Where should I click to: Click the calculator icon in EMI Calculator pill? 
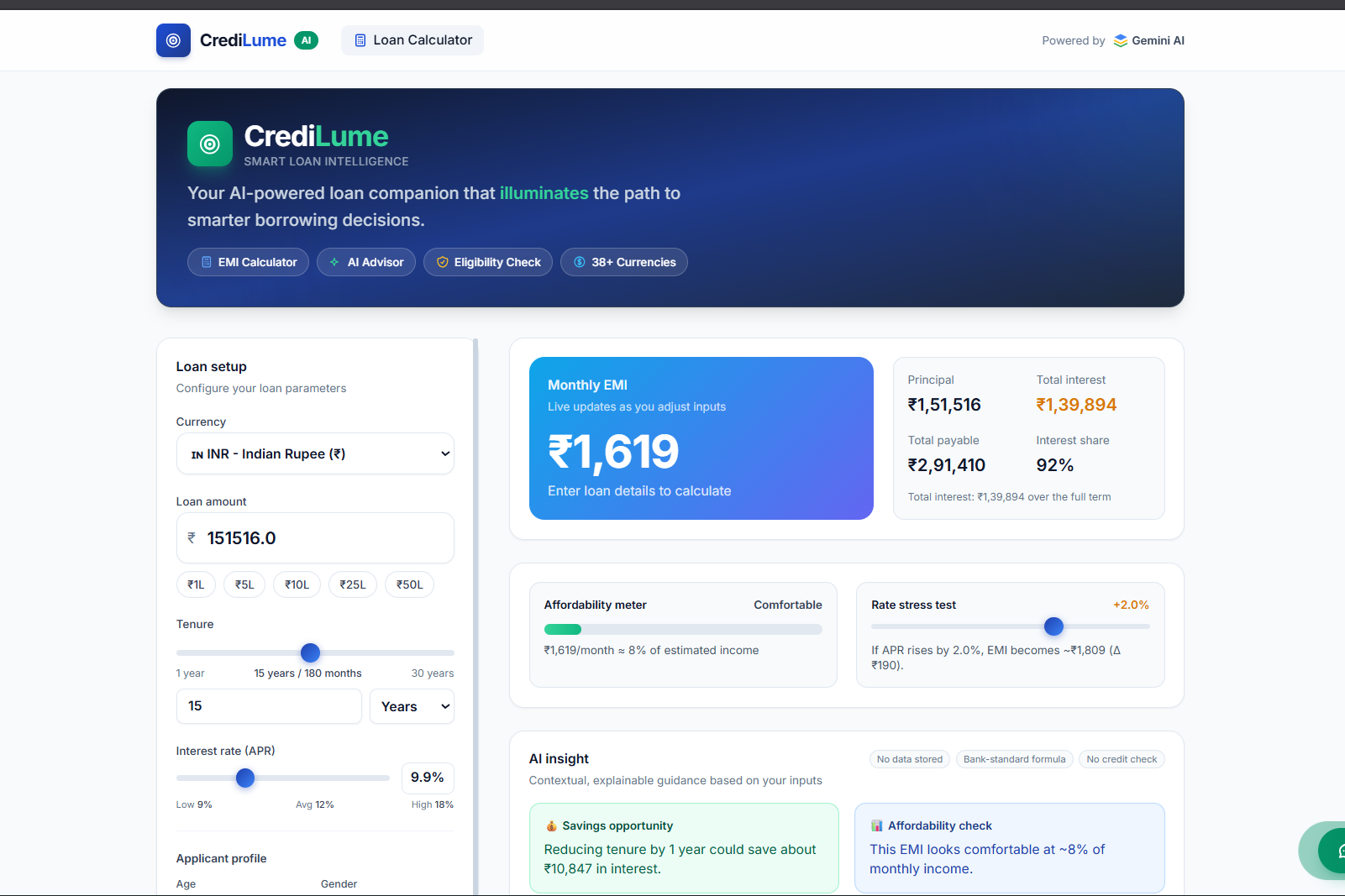(x=207, y=262)
